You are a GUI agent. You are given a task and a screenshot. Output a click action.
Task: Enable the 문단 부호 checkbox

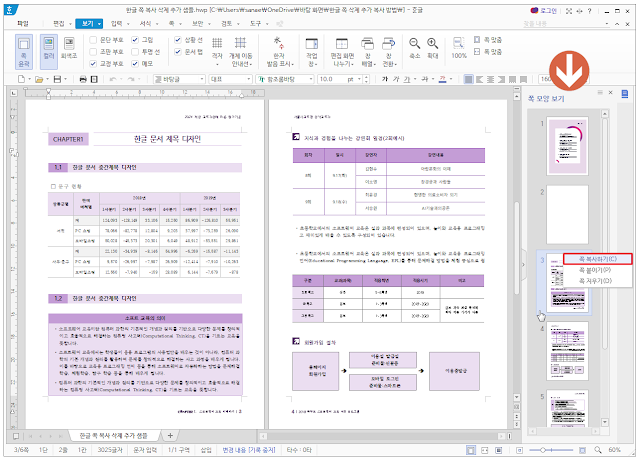point(93,40)
